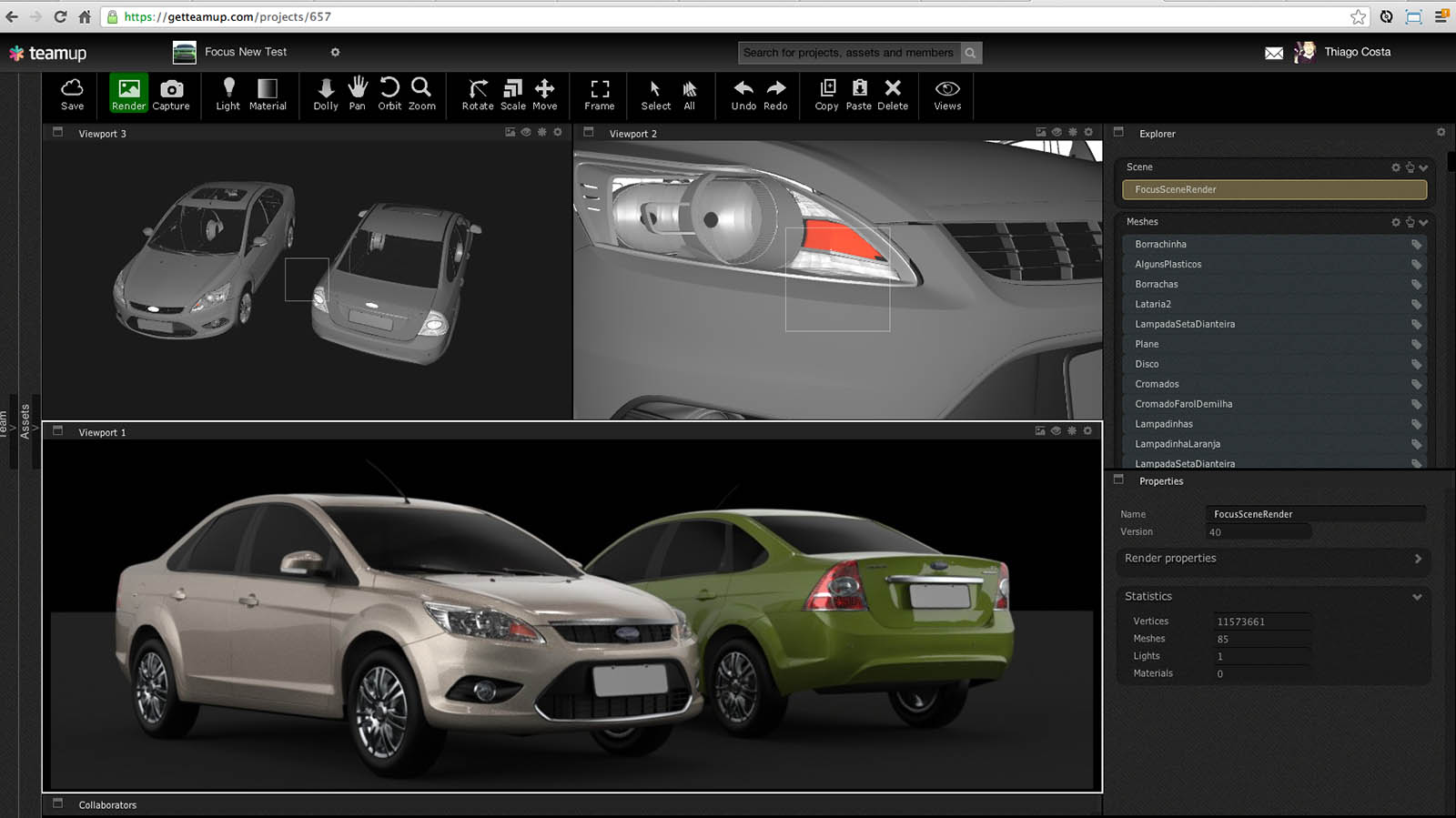Open the vertical Assets side tab
The height and width of the screenshot is (818, 1456).
25,421
